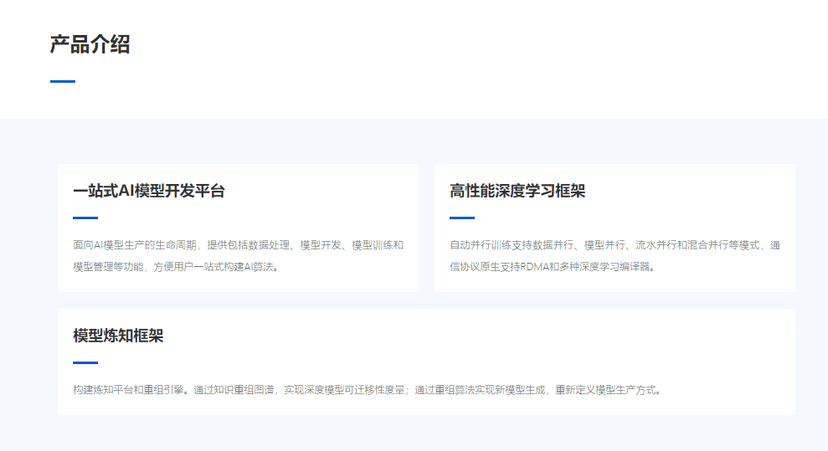Click text line 信协议原生支持RDMA和多种深度学习编译器
Screen dimensions: 828x451
click(x=552, y=267)
